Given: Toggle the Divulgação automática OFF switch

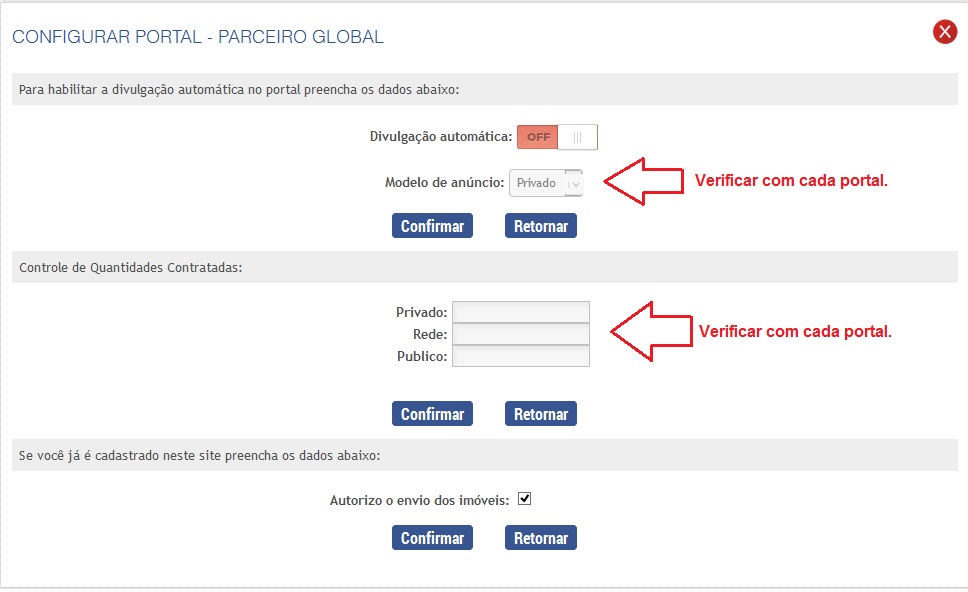Looking at the screenshot, I should [x=557, y=137].
